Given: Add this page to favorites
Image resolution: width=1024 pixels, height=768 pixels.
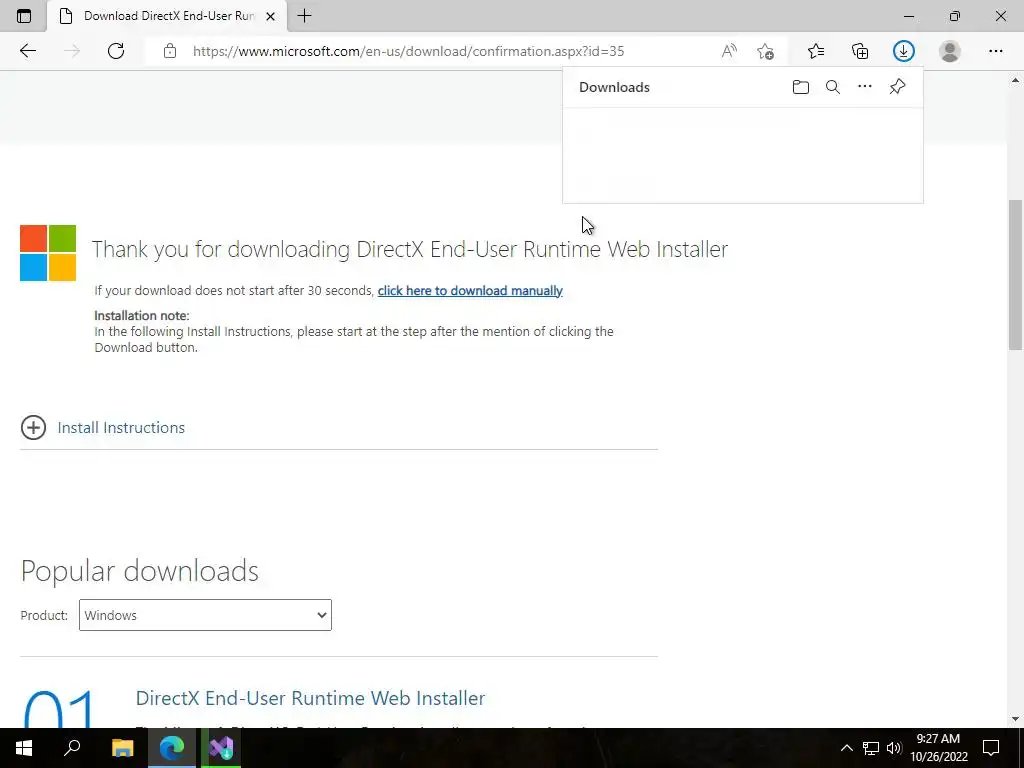Looking at the screenshot, I should coord(765,51).
